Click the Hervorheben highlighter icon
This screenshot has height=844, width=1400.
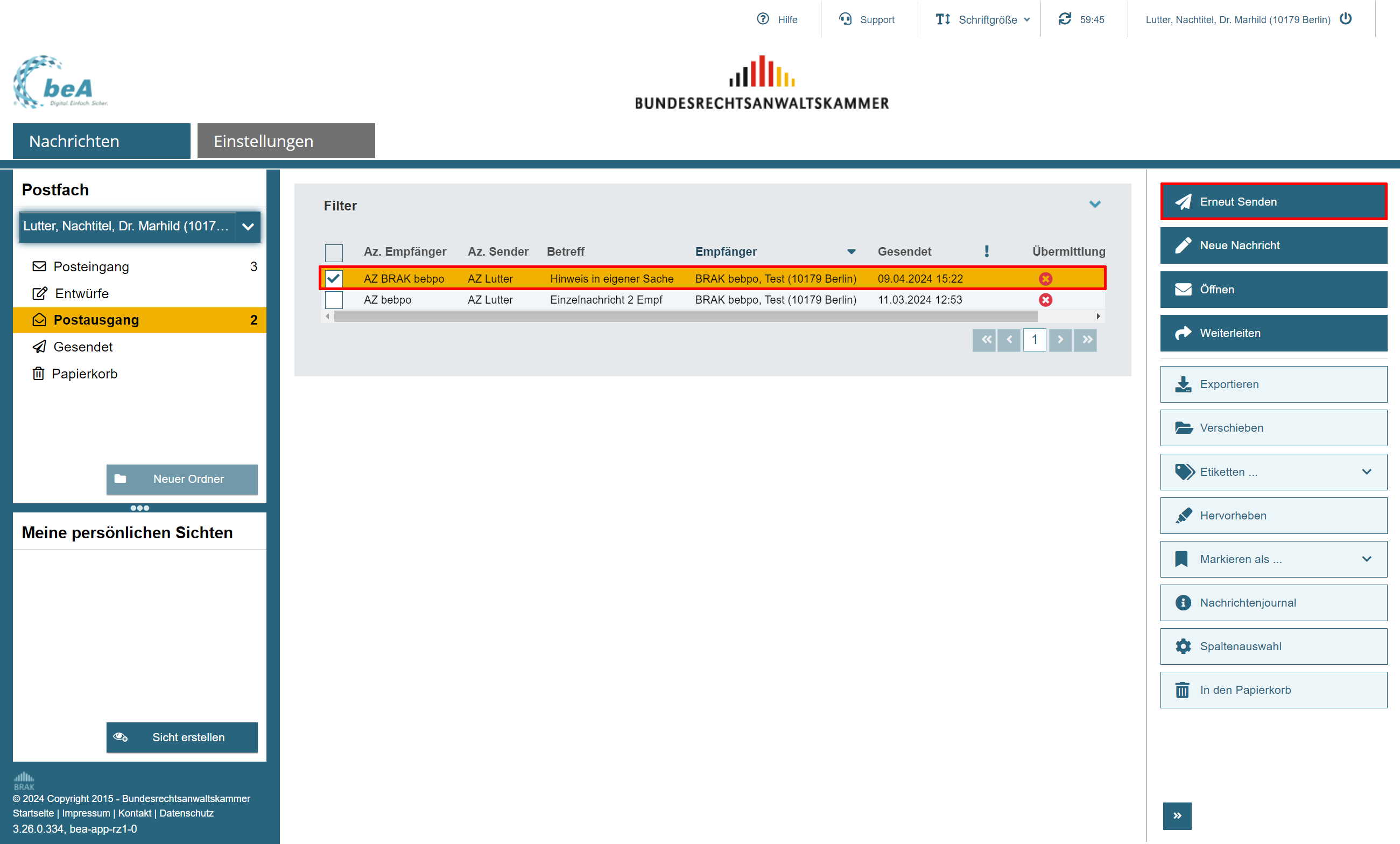pos(1184,516)
